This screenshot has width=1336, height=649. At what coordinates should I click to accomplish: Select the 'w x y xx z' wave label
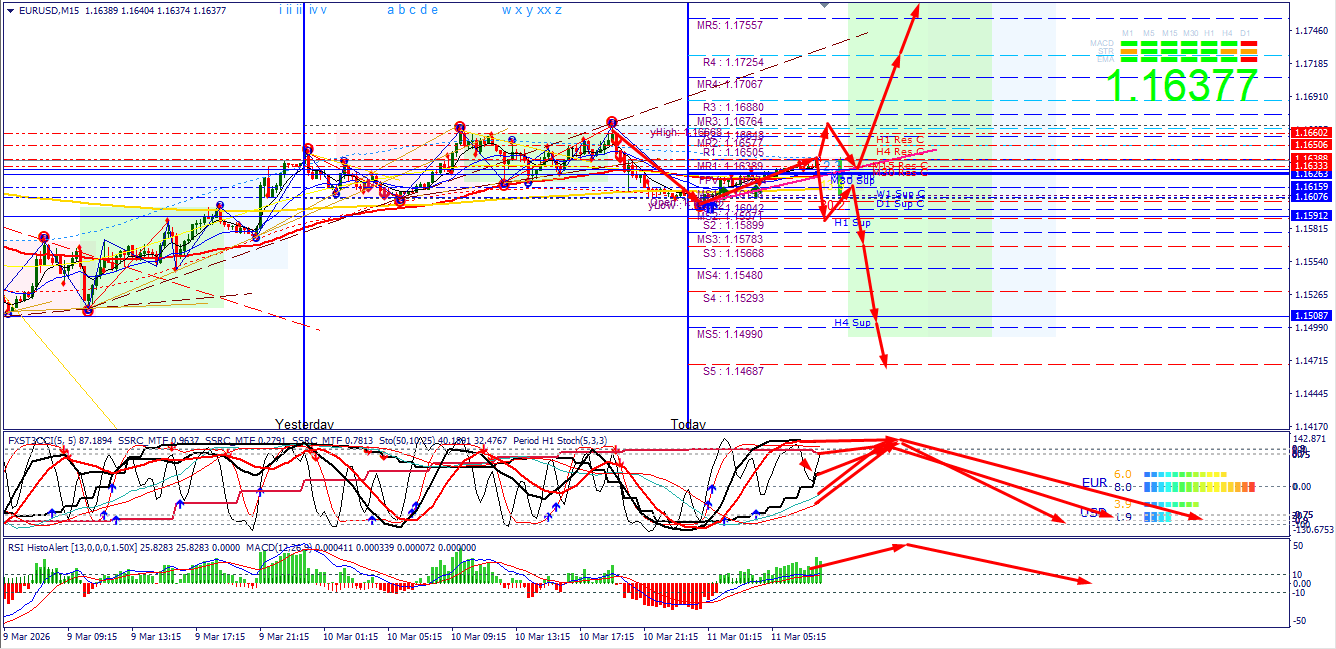coord(531,10)
